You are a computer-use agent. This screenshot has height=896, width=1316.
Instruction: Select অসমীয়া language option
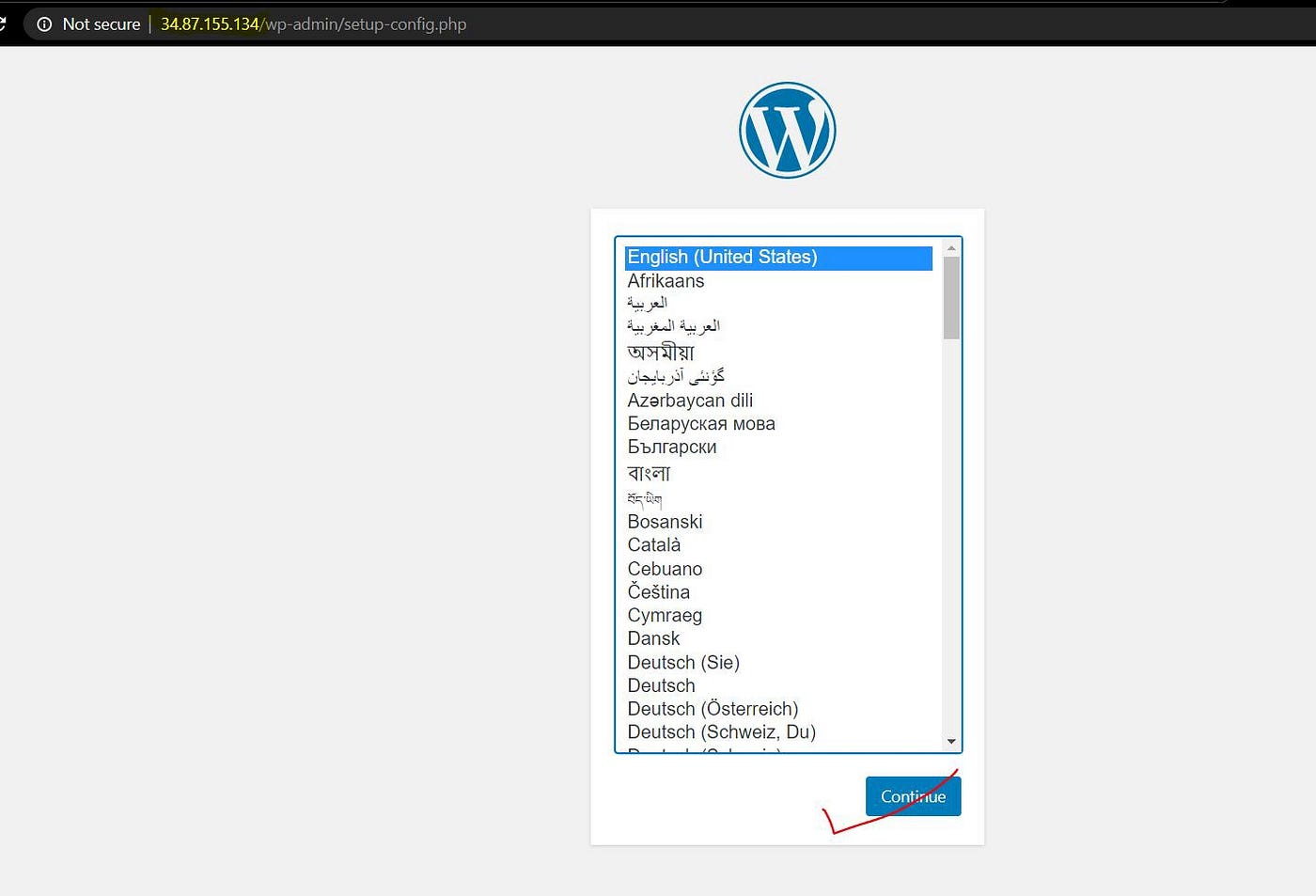(x=778, y=353)
